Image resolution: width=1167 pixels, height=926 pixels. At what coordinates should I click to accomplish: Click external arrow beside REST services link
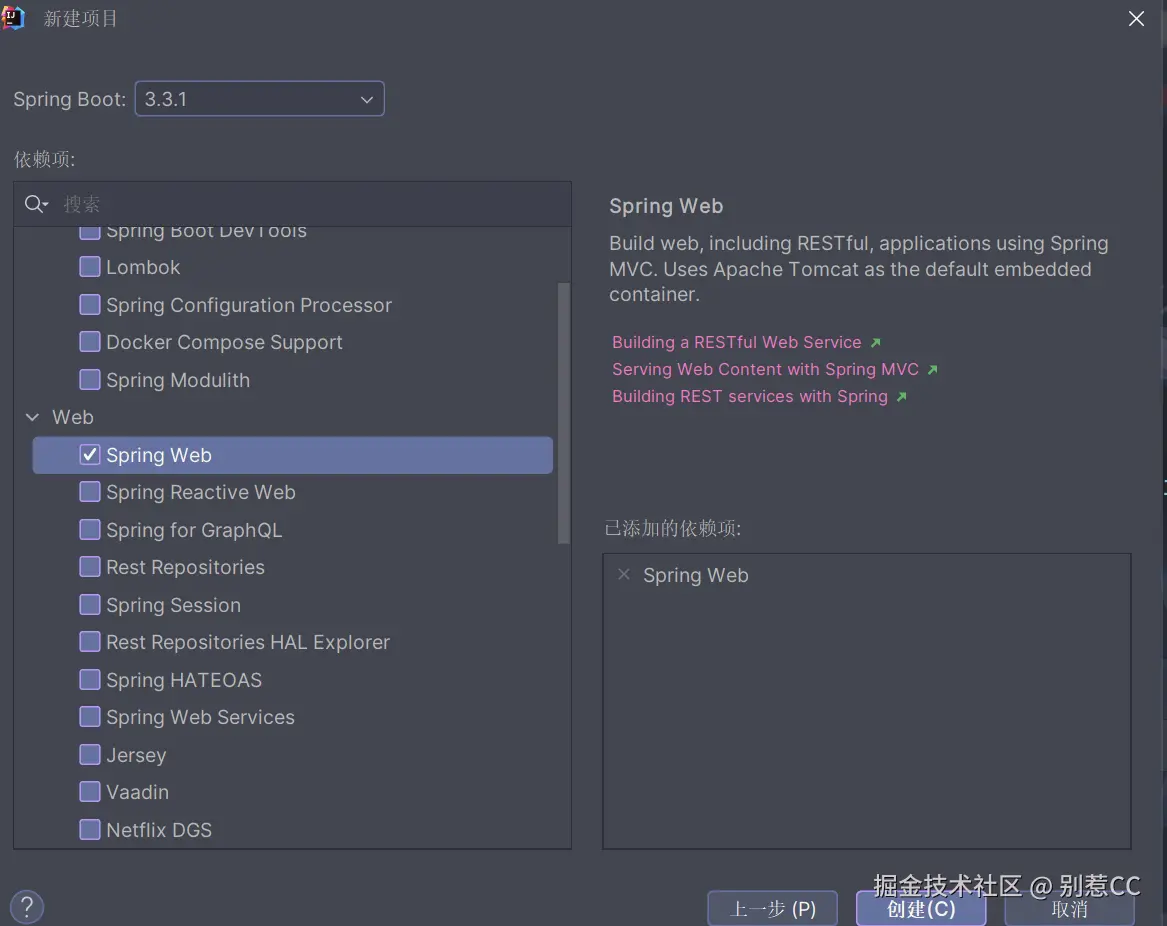point(901,397)
